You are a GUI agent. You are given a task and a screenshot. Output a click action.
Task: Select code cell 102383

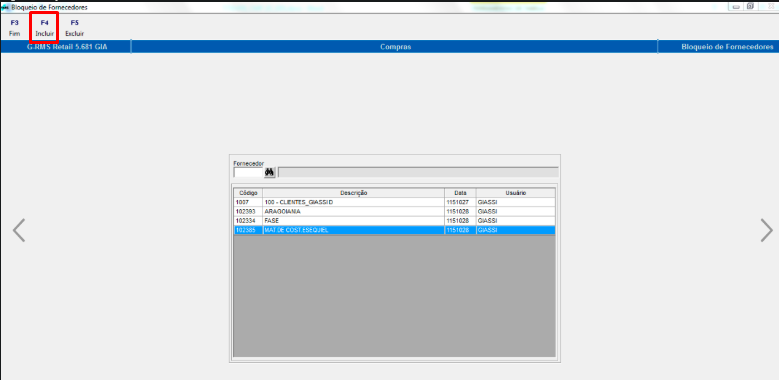pyautogui.click(x=248, y=212)
